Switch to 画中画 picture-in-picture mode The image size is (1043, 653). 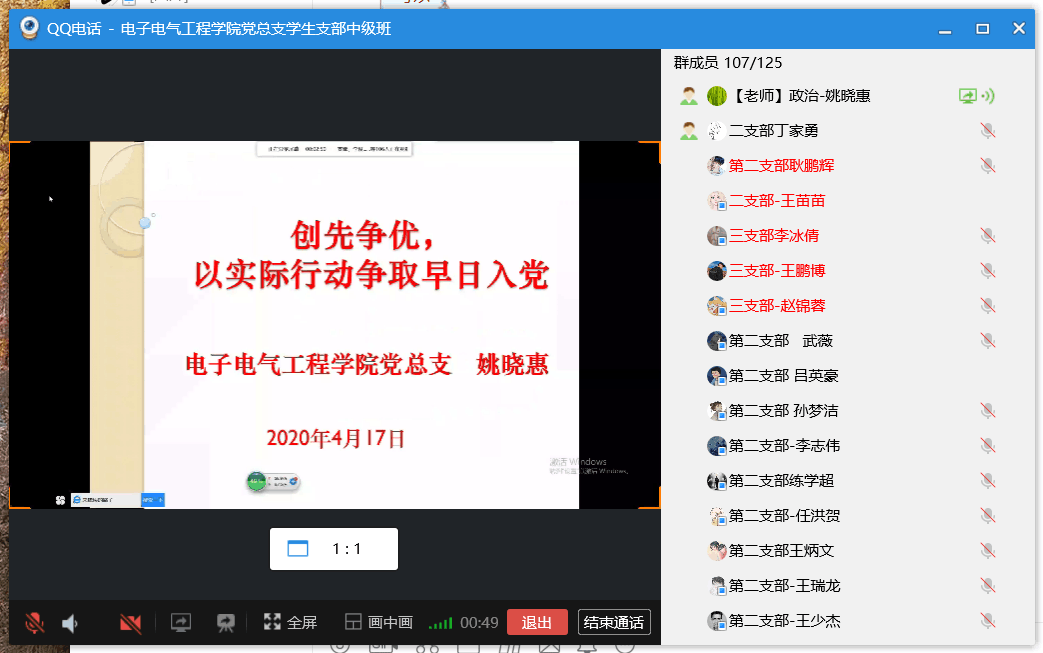coord(379,622)
